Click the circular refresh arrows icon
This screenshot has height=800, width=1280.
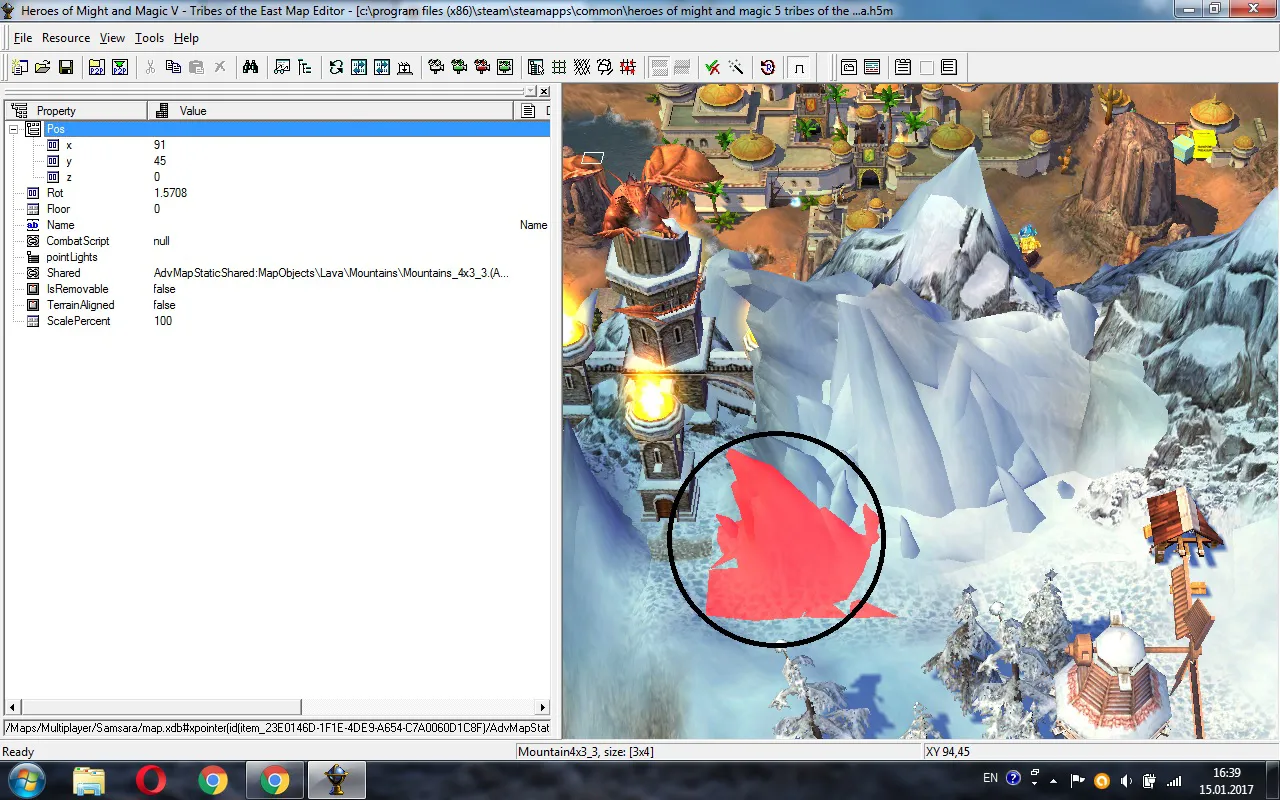pyautogui.click(x=336, y=67)
